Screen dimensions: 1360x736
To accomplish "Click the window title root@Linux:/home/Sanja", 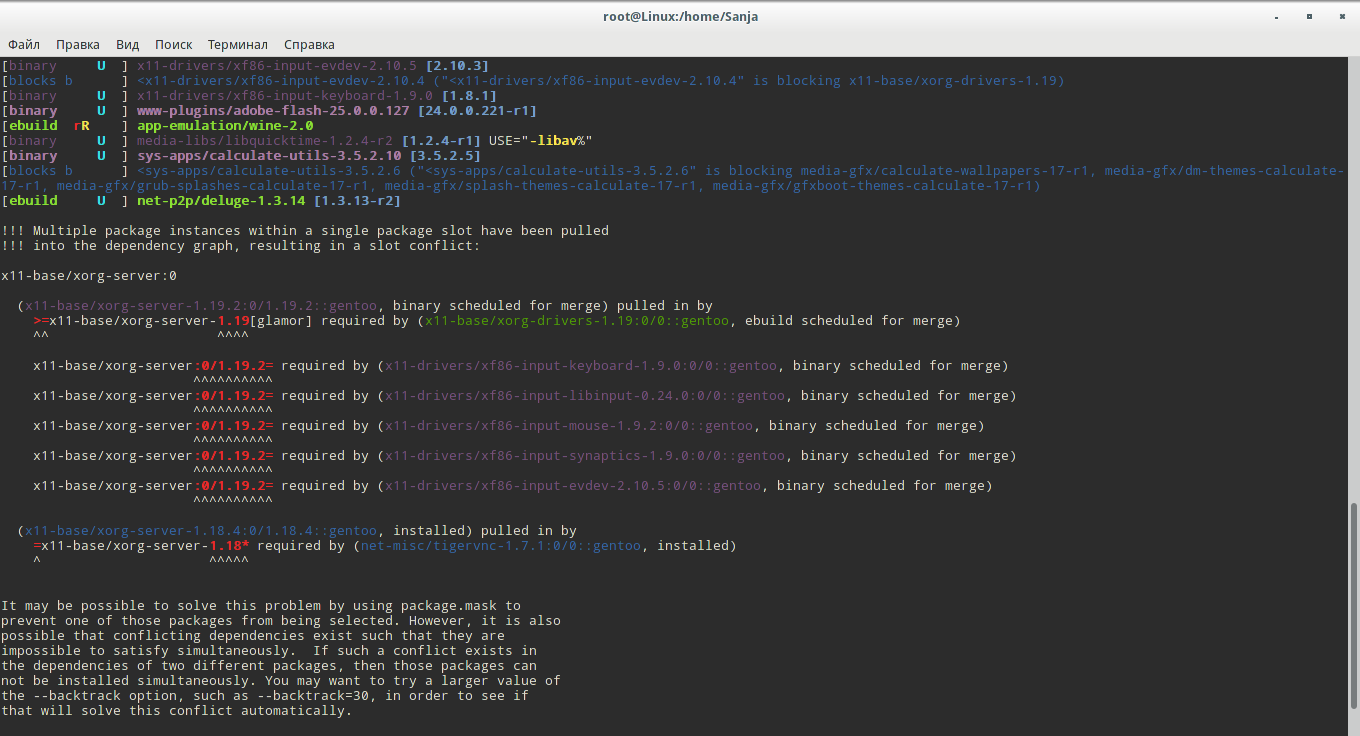I will (680, 16).
